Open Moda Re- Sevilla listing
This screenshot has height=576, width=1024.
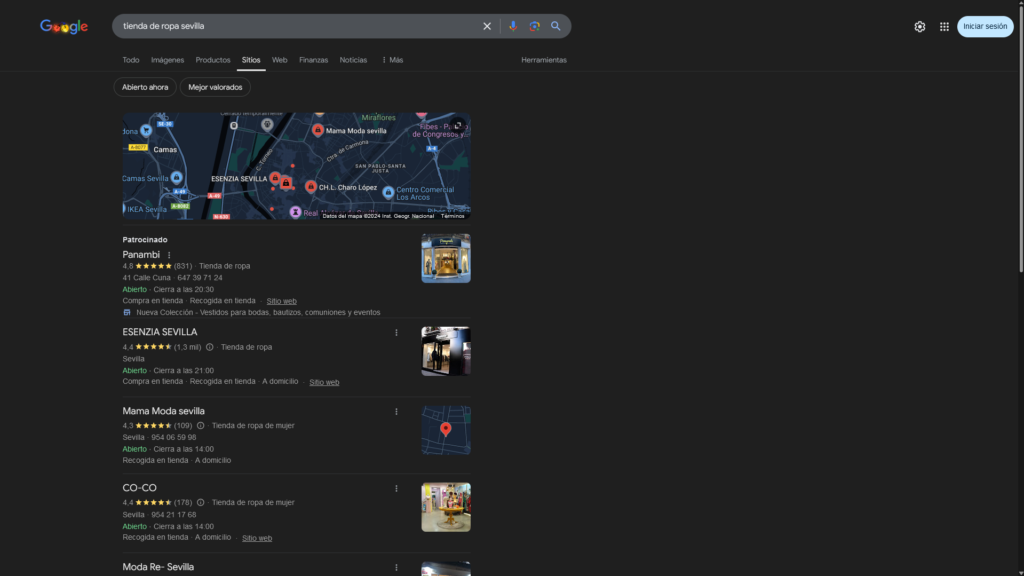click(158, 568)
